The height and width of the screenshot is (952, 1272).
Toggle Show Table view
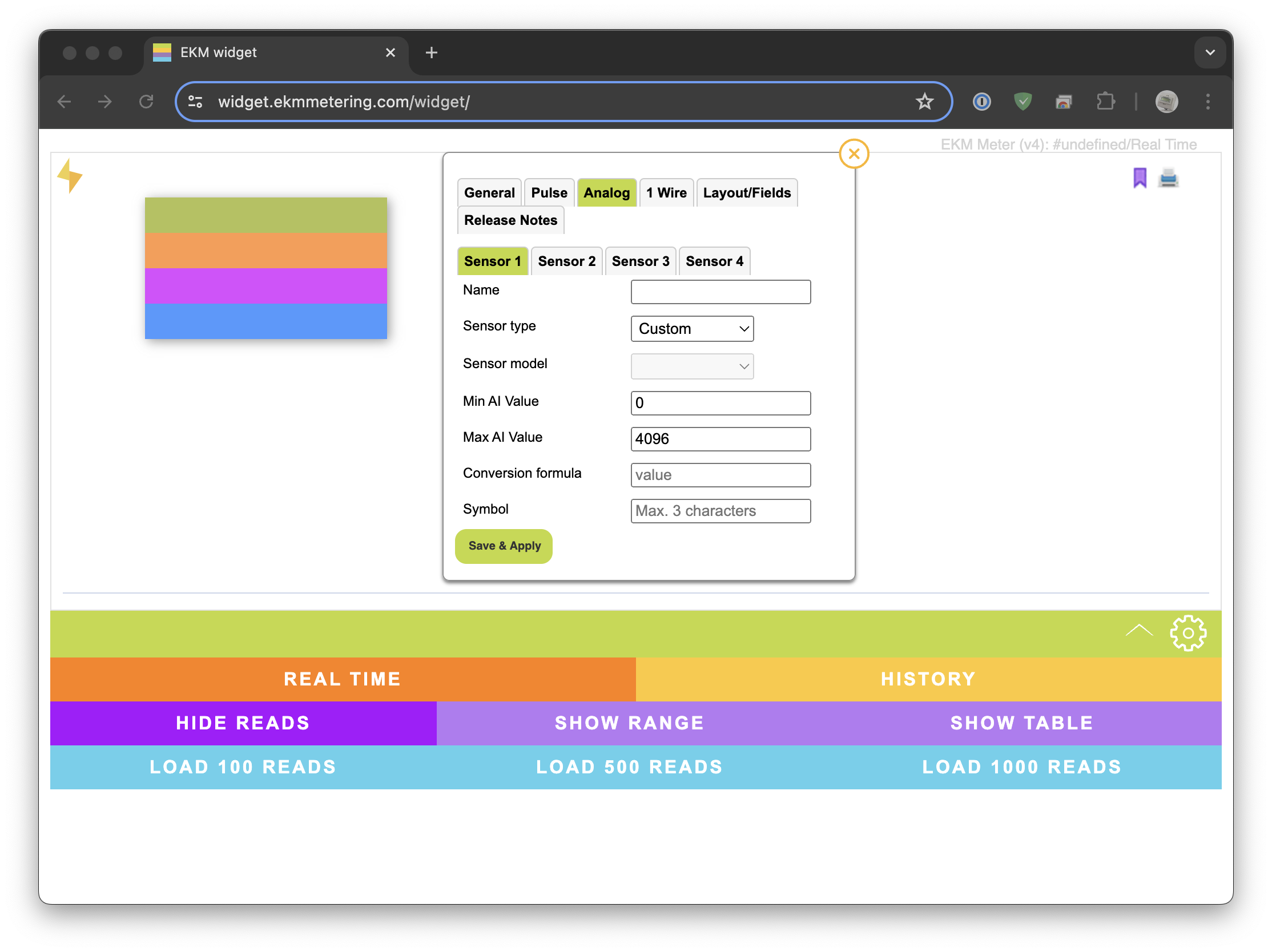click(1021, 723)
